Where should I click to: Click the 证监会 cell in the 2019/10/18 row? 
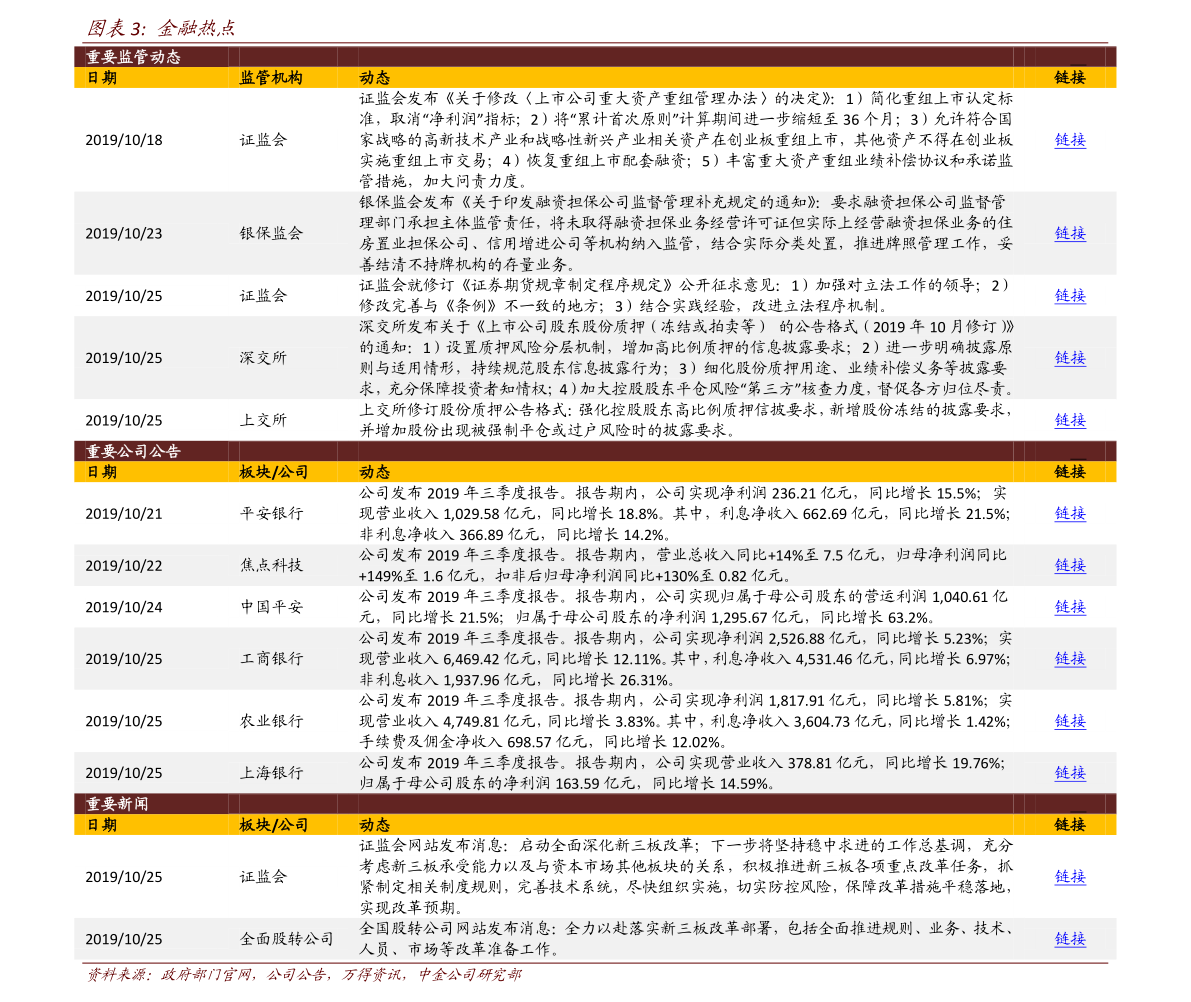point(263,140)
